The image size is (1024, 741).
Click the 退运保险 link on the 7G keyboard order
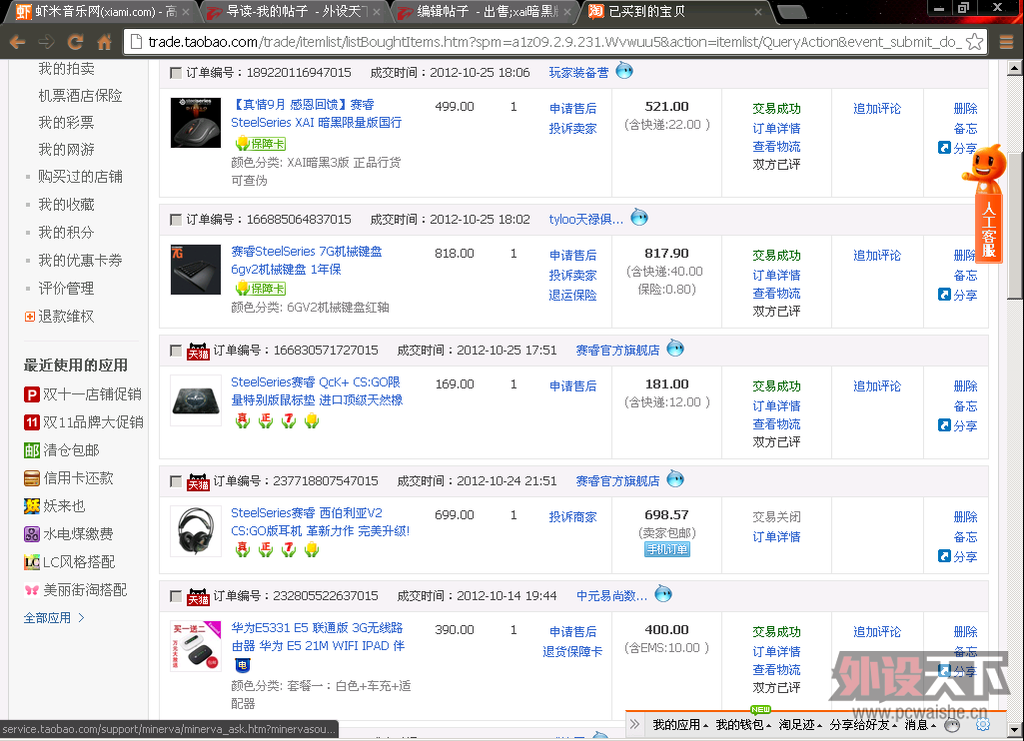(573, 295)
